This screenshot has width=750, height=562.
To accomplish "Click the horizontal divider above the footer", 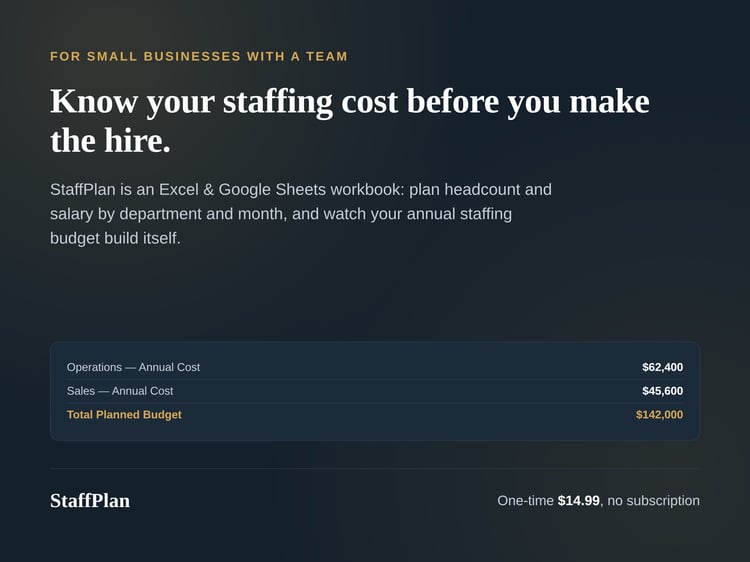I will pos(375,468).
